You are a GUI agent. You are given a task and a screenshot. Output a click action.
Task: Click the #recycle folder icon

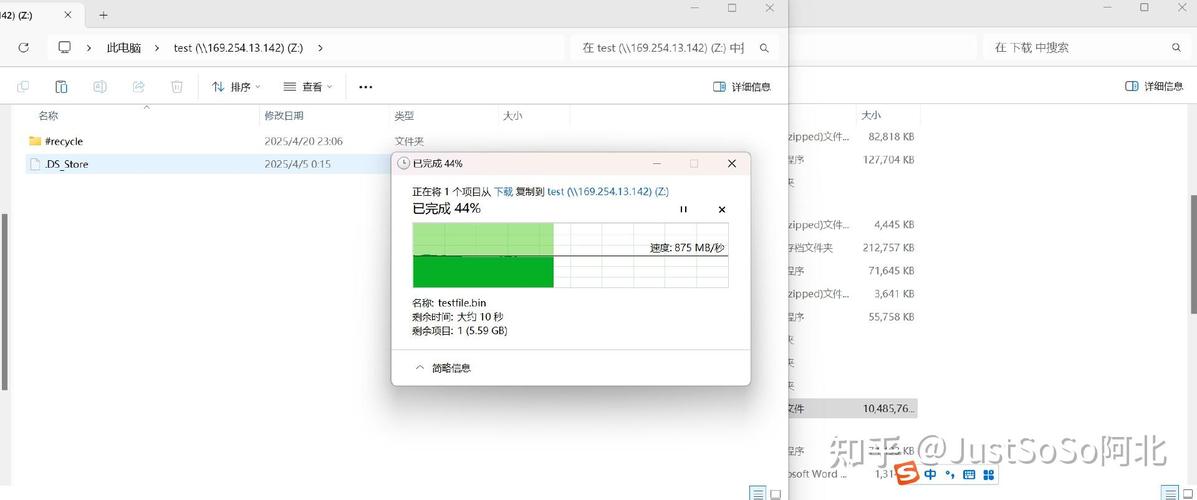(x=34, y=141)
